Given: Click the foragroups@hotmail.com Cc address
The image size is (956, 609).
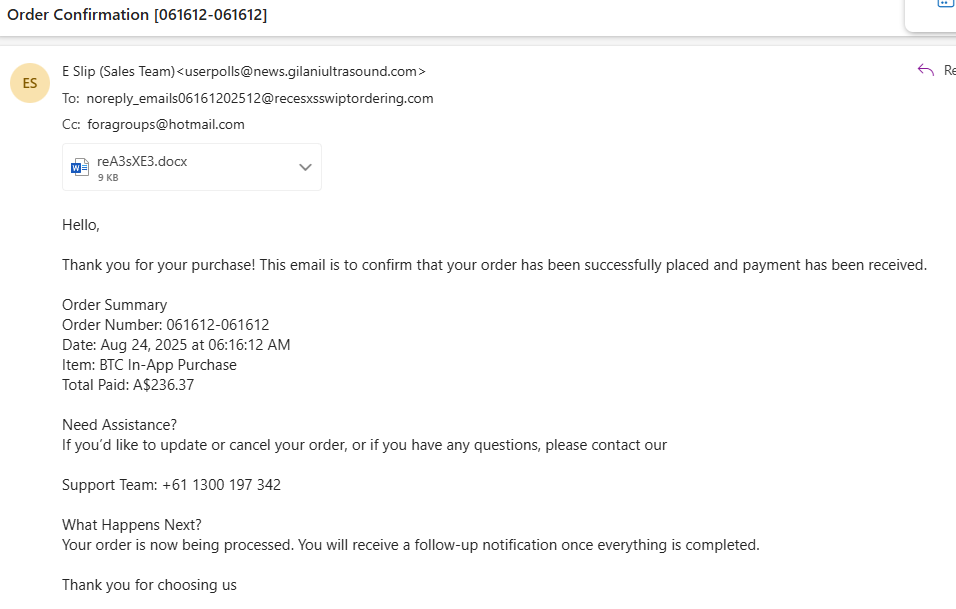Looking at the screenshot, I should tap(166, 124).
